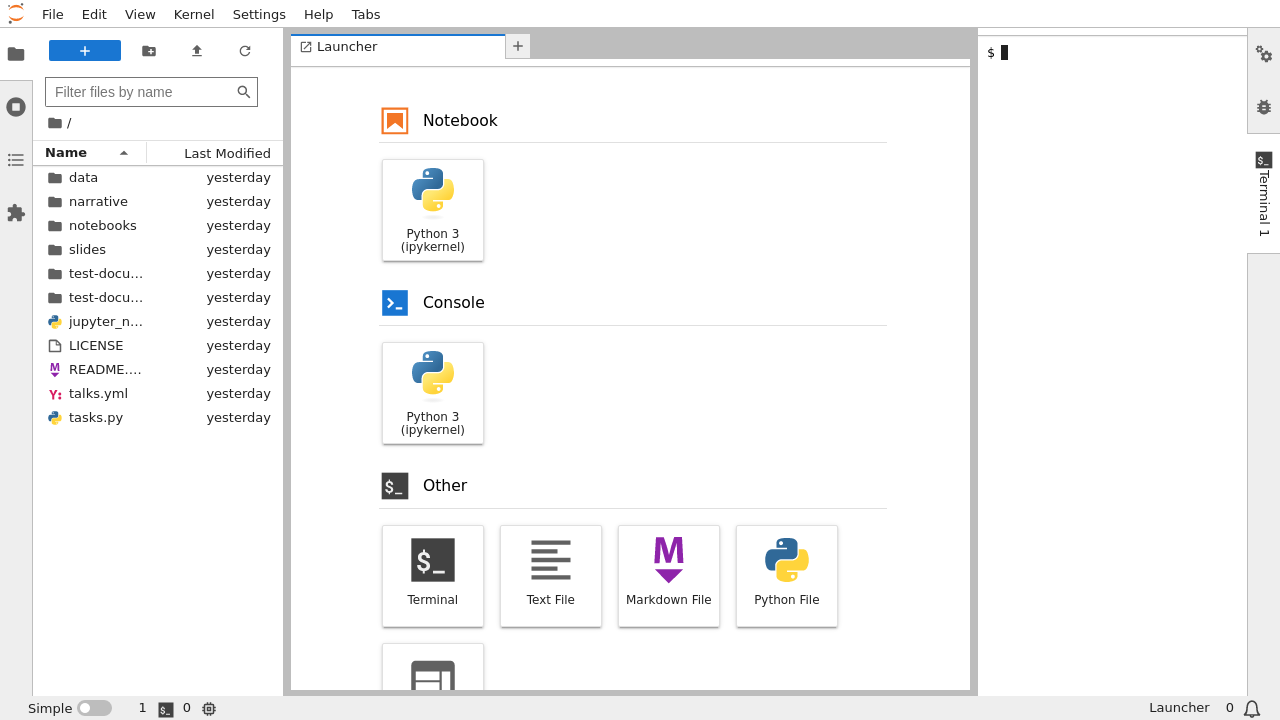This screenshot has width=1280, height=720.
Task: Toggle the Simple interface mode switch
Action: pos(94,708)
